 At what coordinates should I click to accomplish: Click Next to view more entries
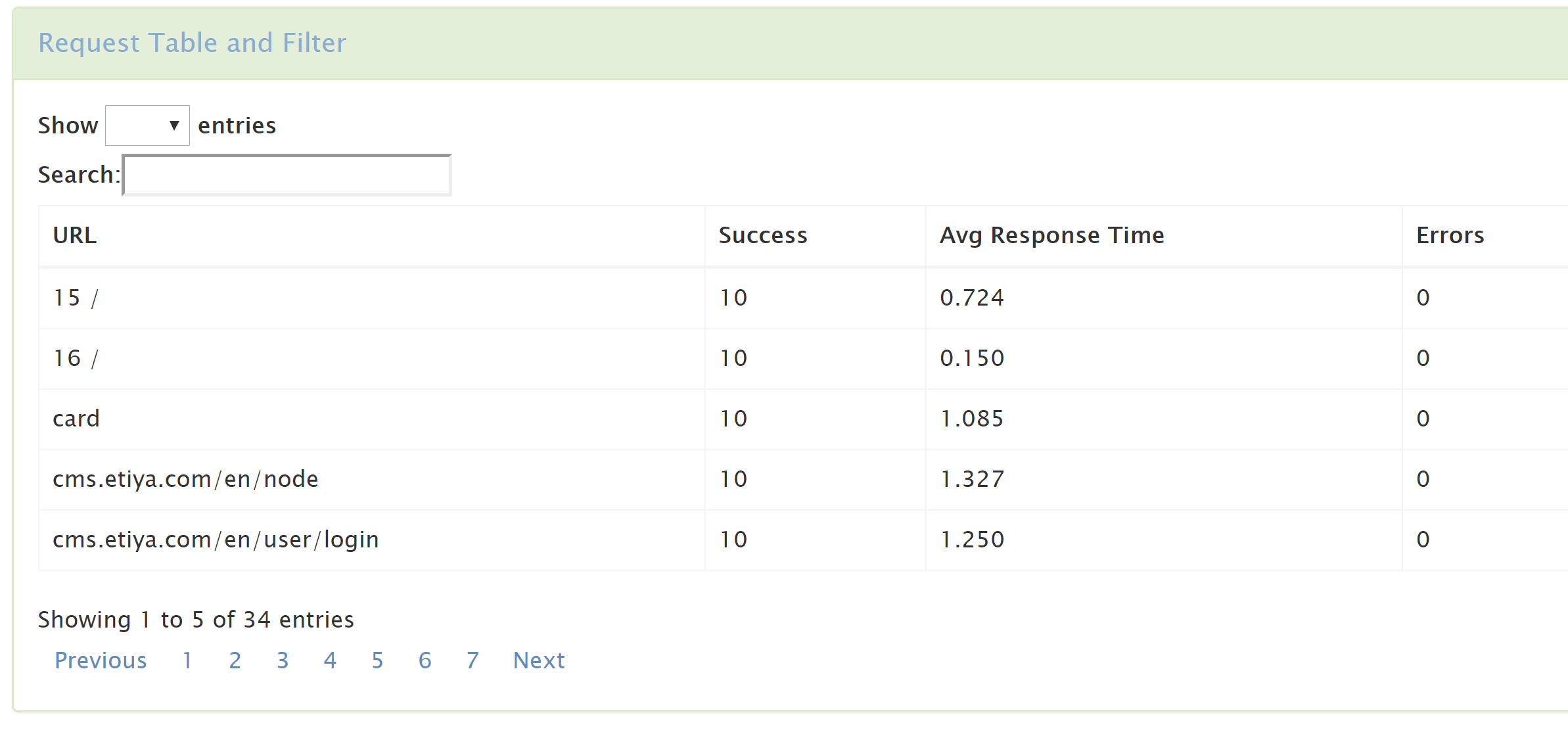539,660
